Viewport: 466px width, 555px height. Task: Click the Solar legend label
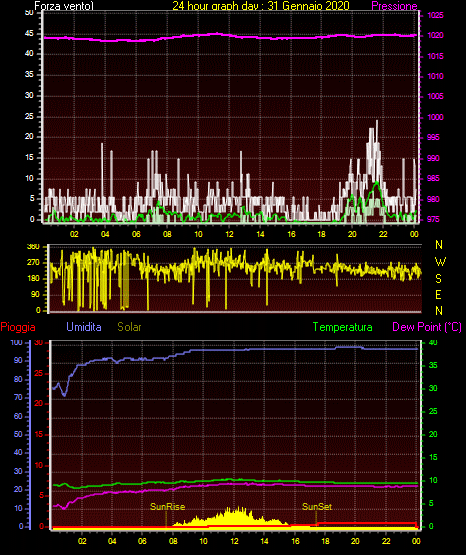coord(129,327)
